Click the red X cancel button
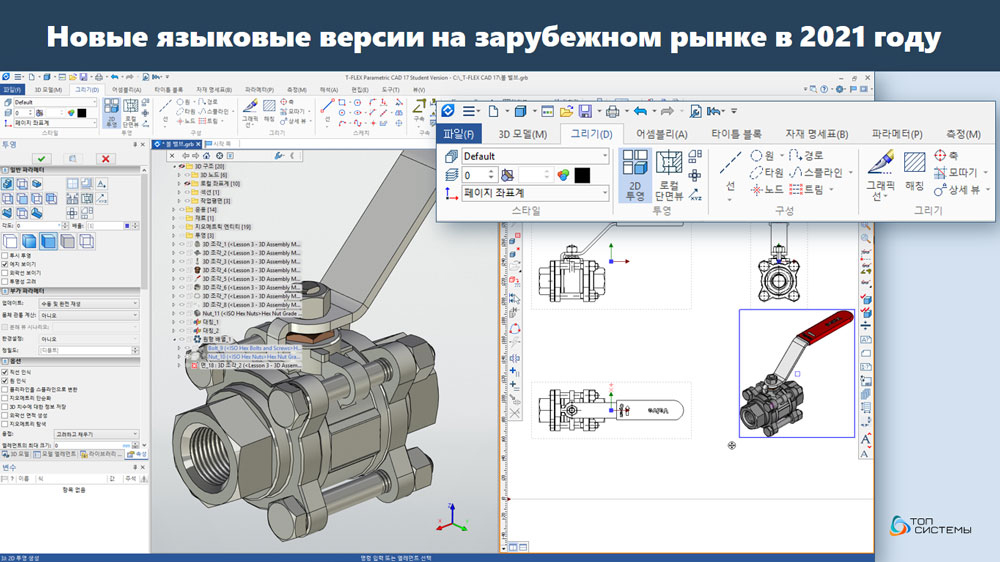Image resolution: width=1000 pixels, height=562 pixels. [106, 158]
